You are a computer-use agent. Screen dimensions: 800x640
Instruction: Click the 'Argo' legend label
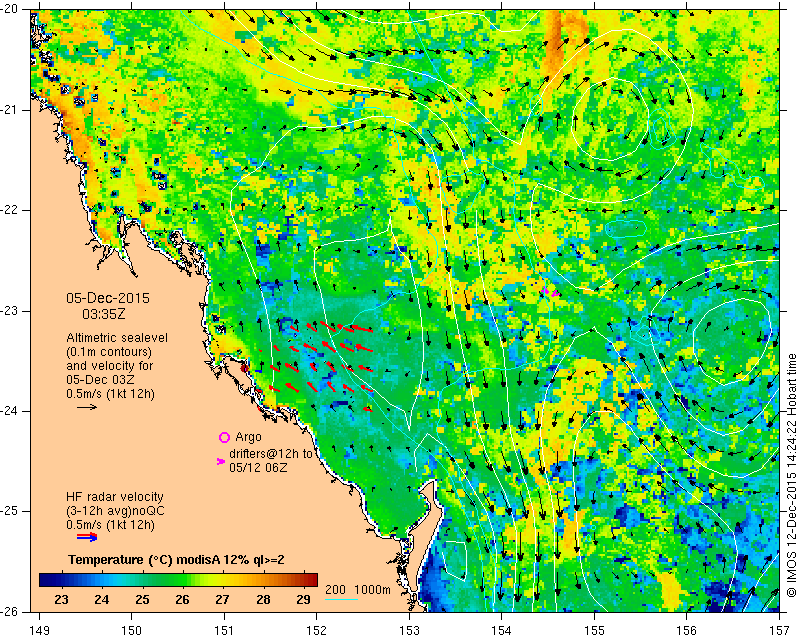click(248, 437)
